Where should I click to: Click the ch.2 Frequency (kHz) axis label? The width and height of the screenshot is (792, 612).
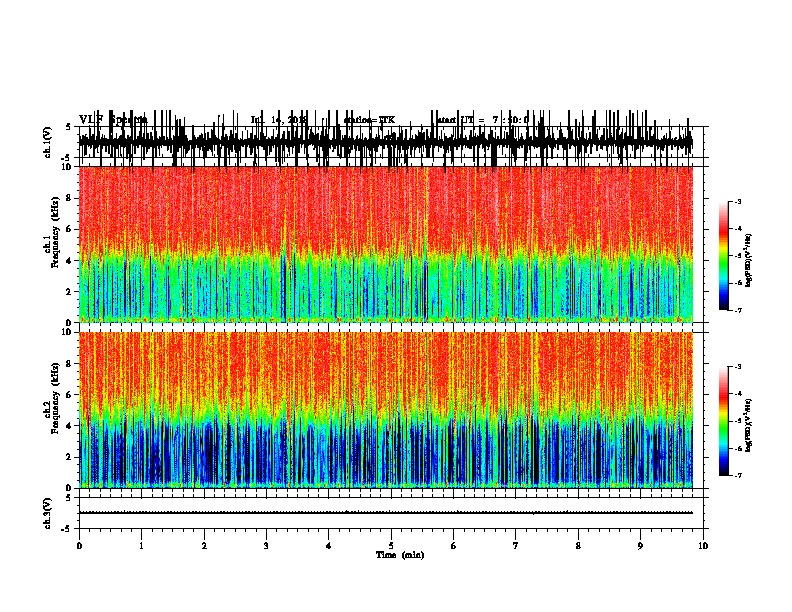point(52,398)
